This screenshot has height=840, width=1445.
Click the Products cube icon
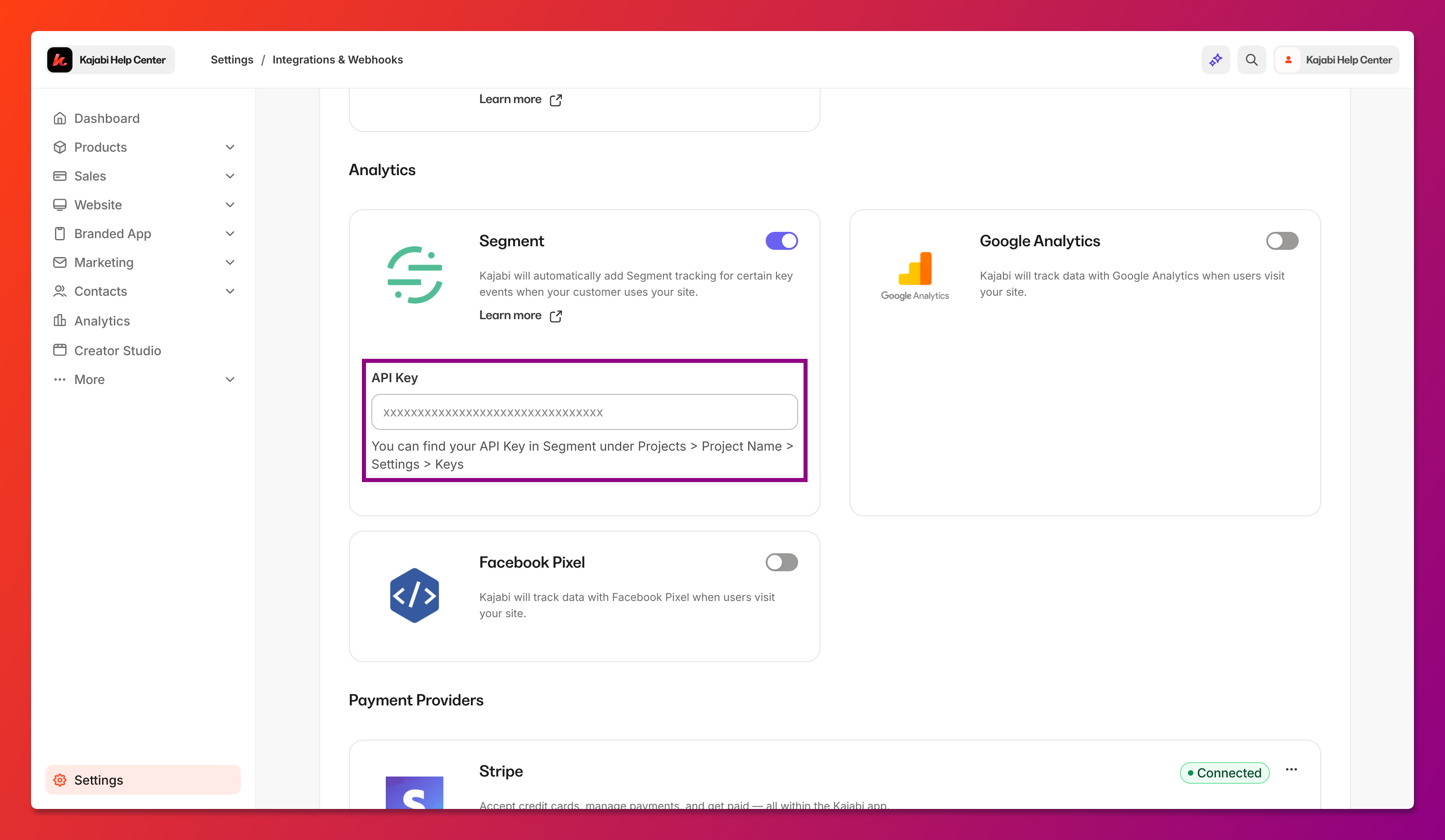pos(59,147)
